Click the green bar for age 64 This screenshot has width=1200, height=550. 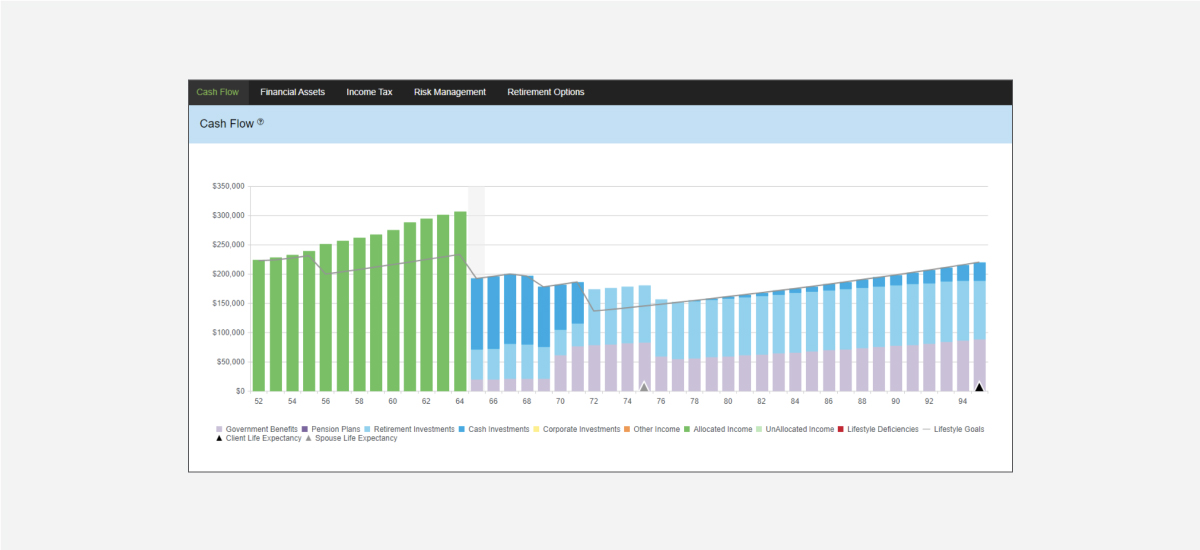pos(460,300)
